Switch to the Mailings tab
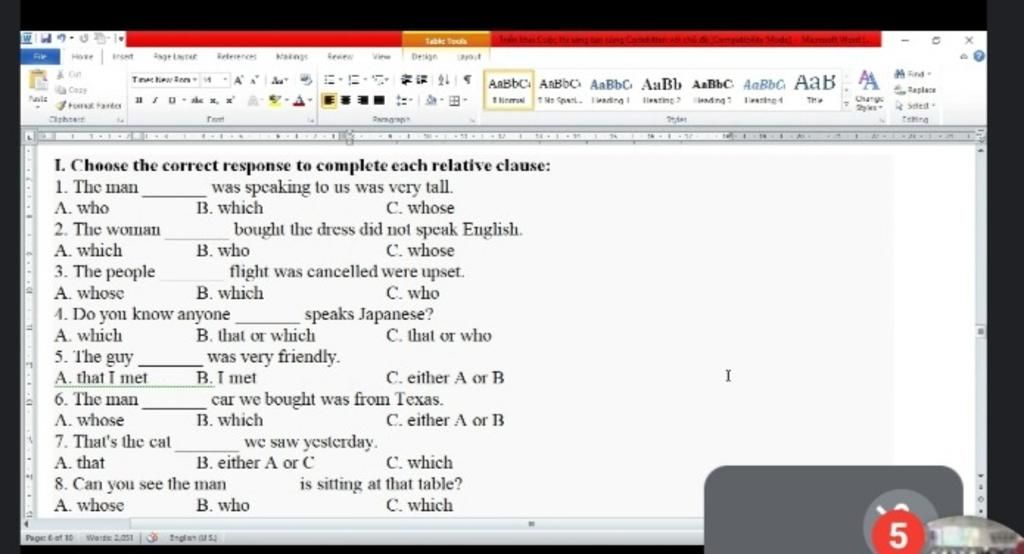1024x554 pixels. (292, 57)
